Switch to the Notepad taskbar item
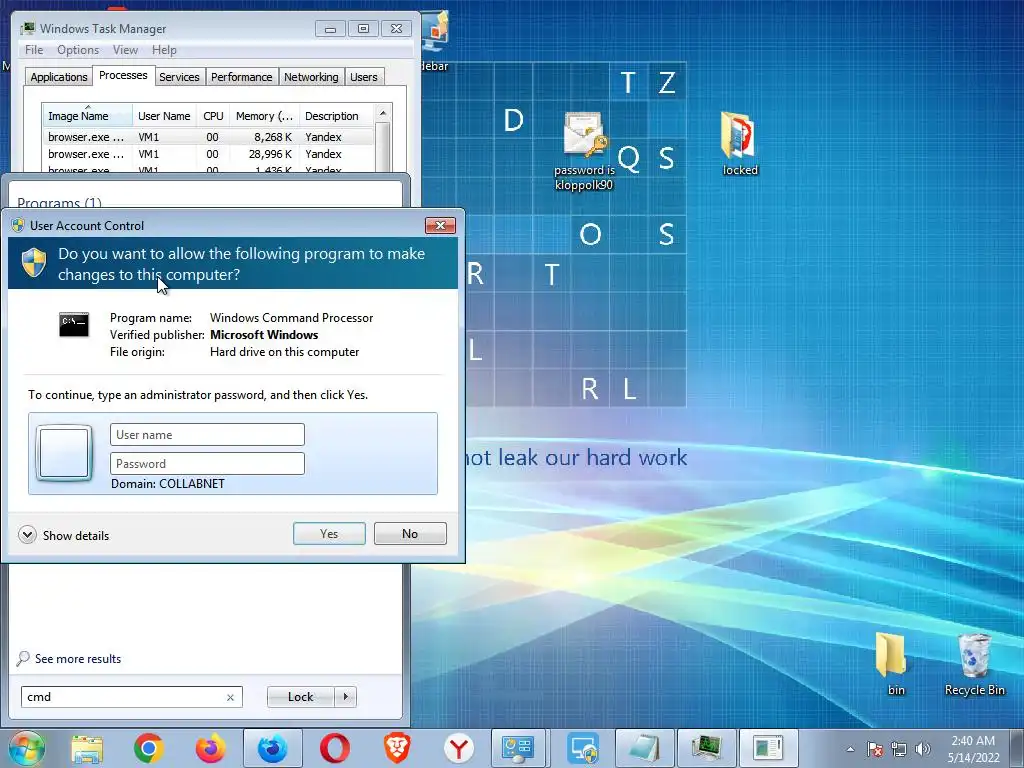This screenshot has width=1024, height=768. (645, 748)
